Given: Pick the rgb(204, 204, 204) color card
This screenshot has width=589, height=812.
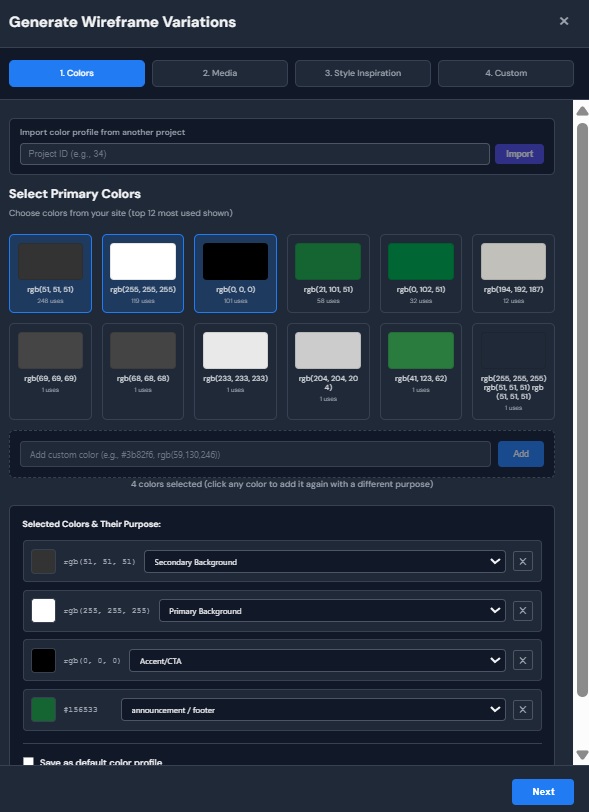Looking at the screenshot, I should (x=328, y=371).
